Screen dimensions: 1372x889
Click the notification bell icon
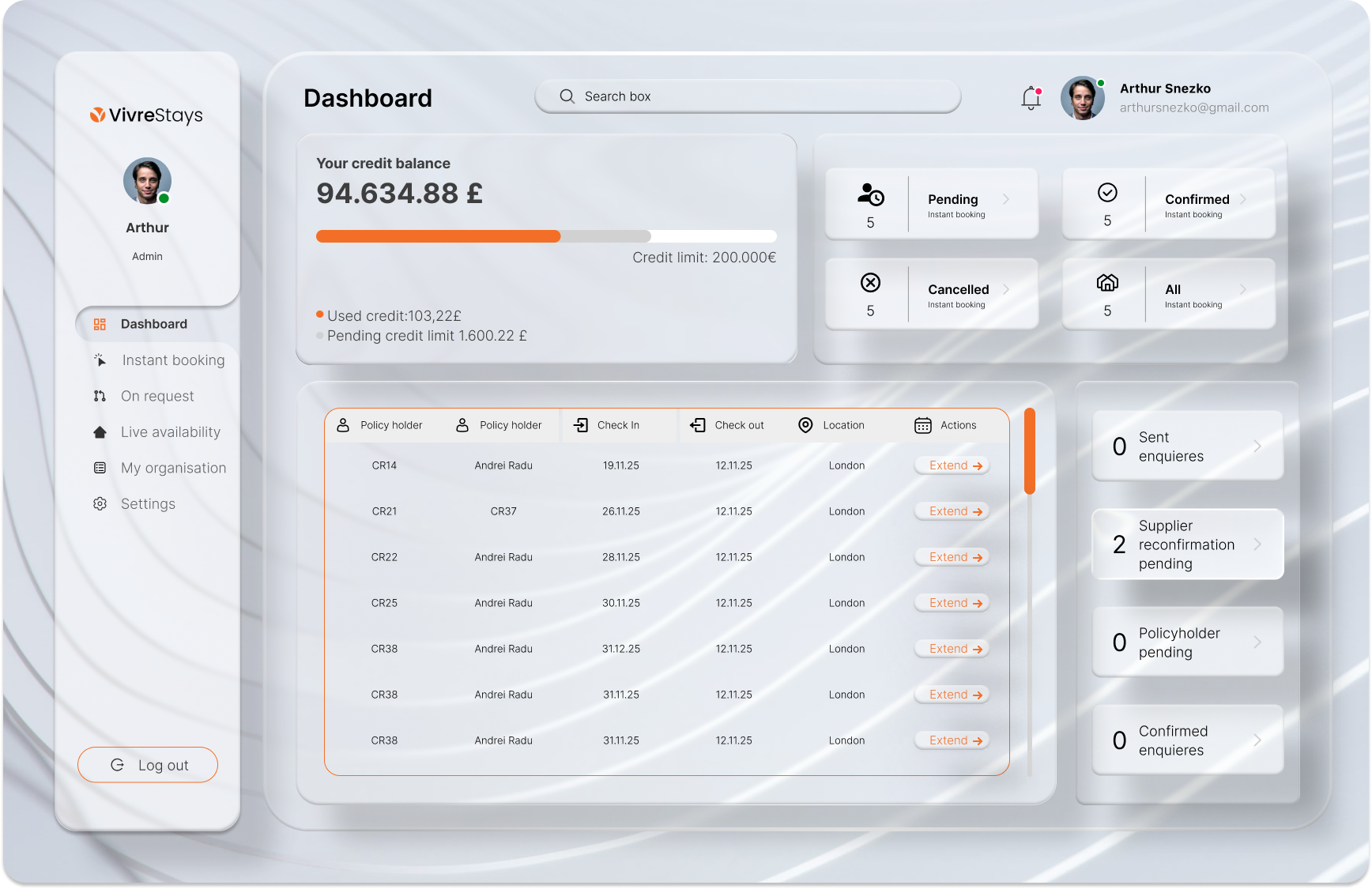point(1031,98)
